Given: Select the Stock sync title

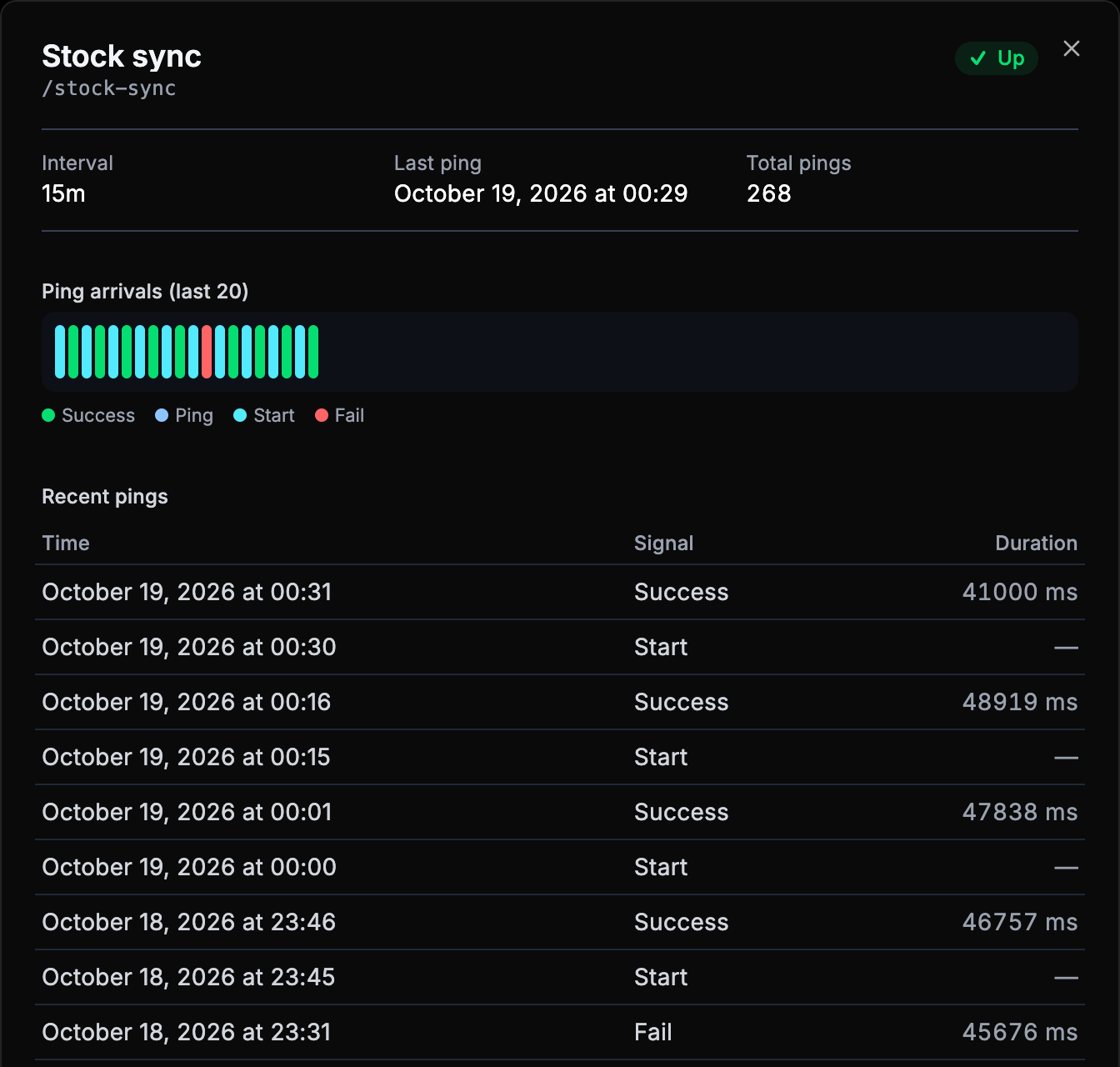Looking at the screenshot, I should pos(122,56).
